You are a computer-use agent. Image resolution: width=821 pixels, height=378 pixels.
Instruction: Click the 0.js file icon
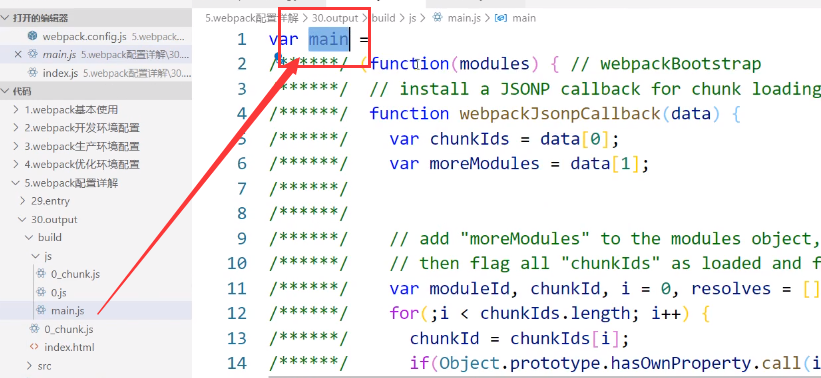click(41, 292)
